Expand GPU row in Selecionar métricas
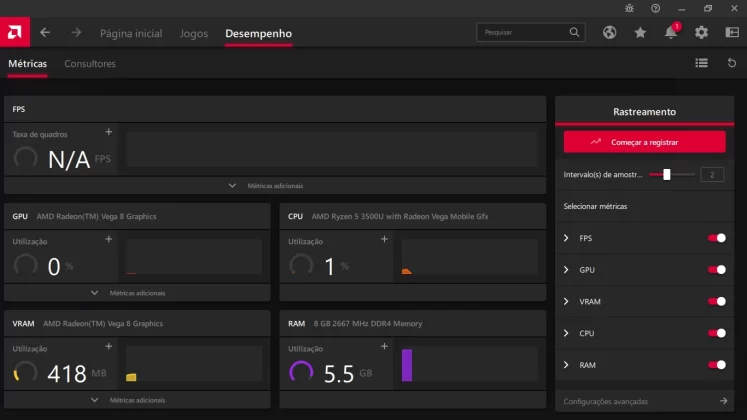Screen dimensions: 747x420 tap(566, 270)
